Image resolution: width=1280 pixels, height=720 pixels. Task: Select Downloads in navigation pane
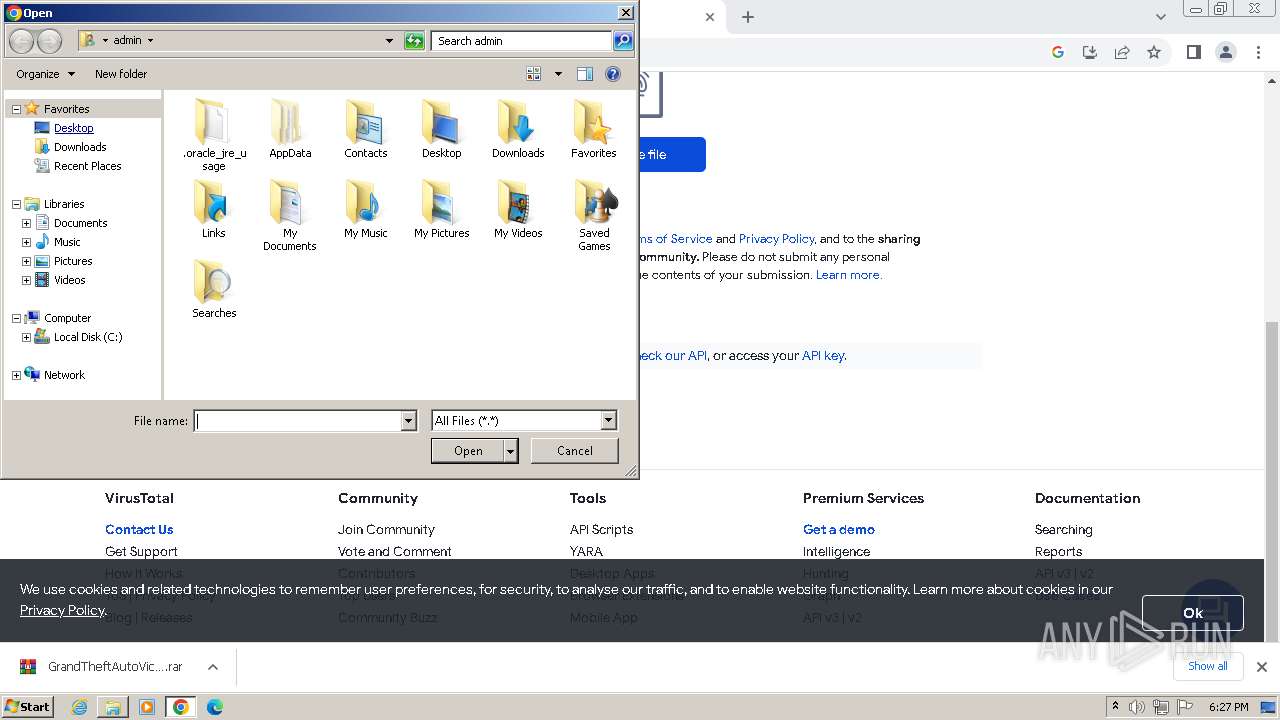(x=80, y=147)
